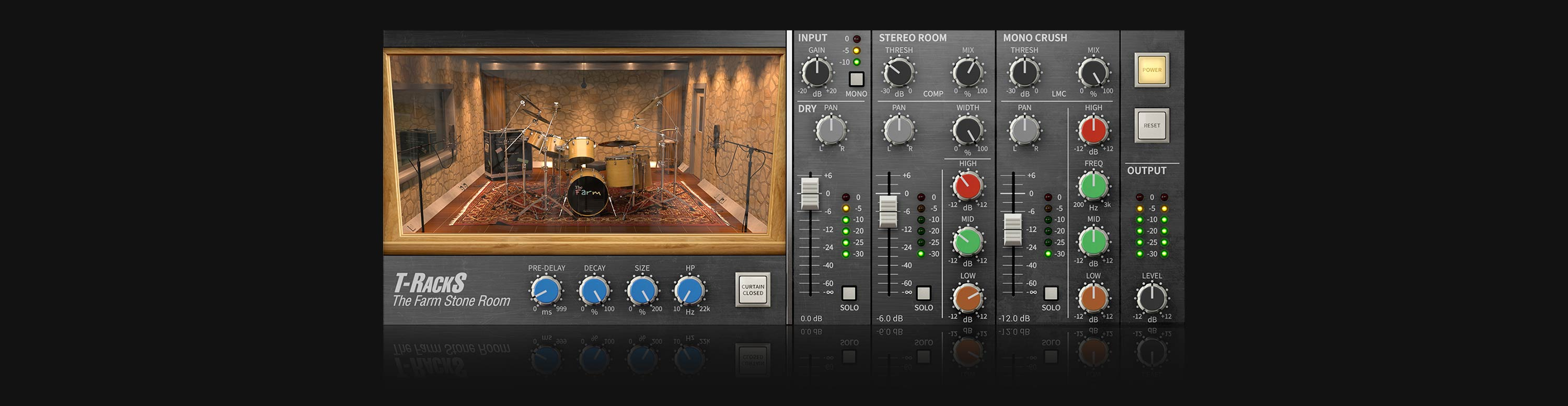Screen dimensions: 1568x406
Task: Click the blue Decay knob
Action: 594,291
